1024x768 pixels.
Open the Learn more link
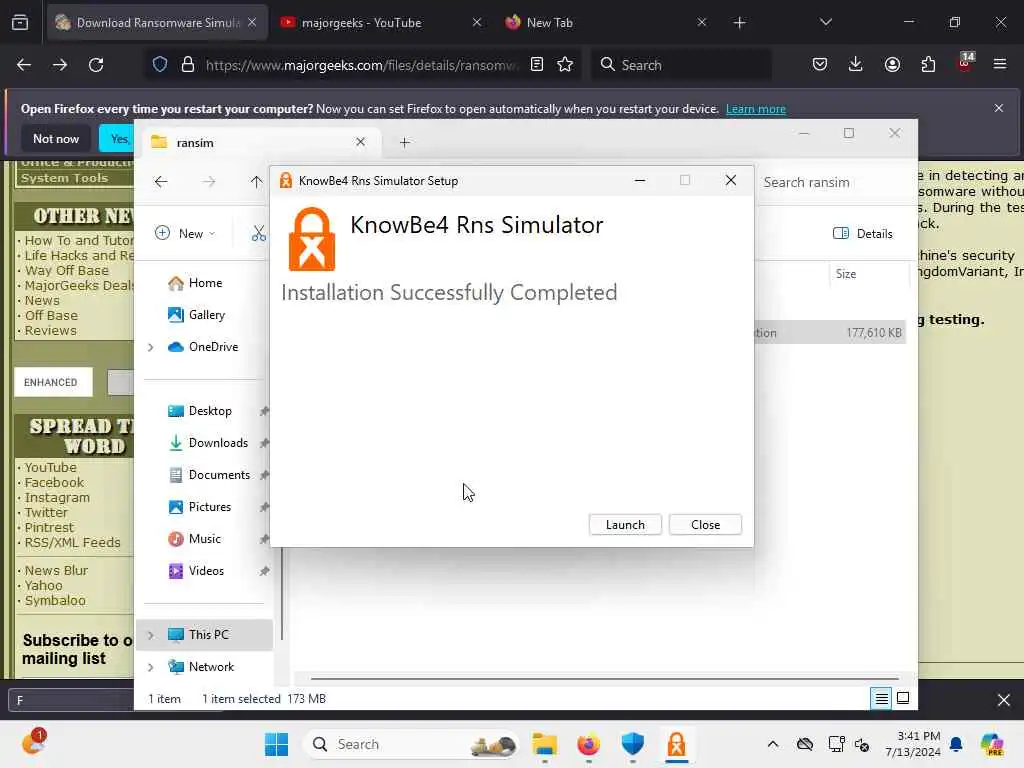click(x=756, y=109)
